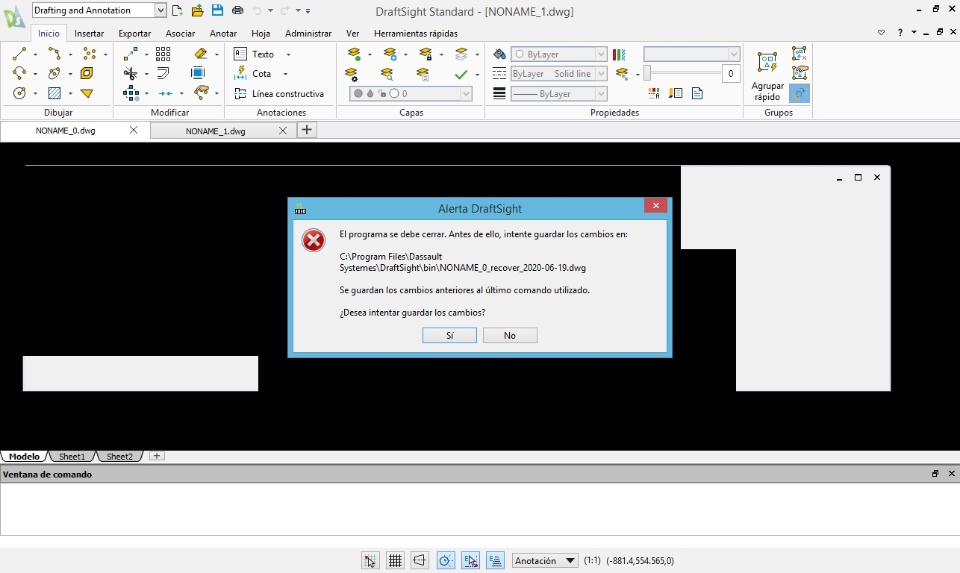Open the Insertar ribbon tab

point(89,34)
